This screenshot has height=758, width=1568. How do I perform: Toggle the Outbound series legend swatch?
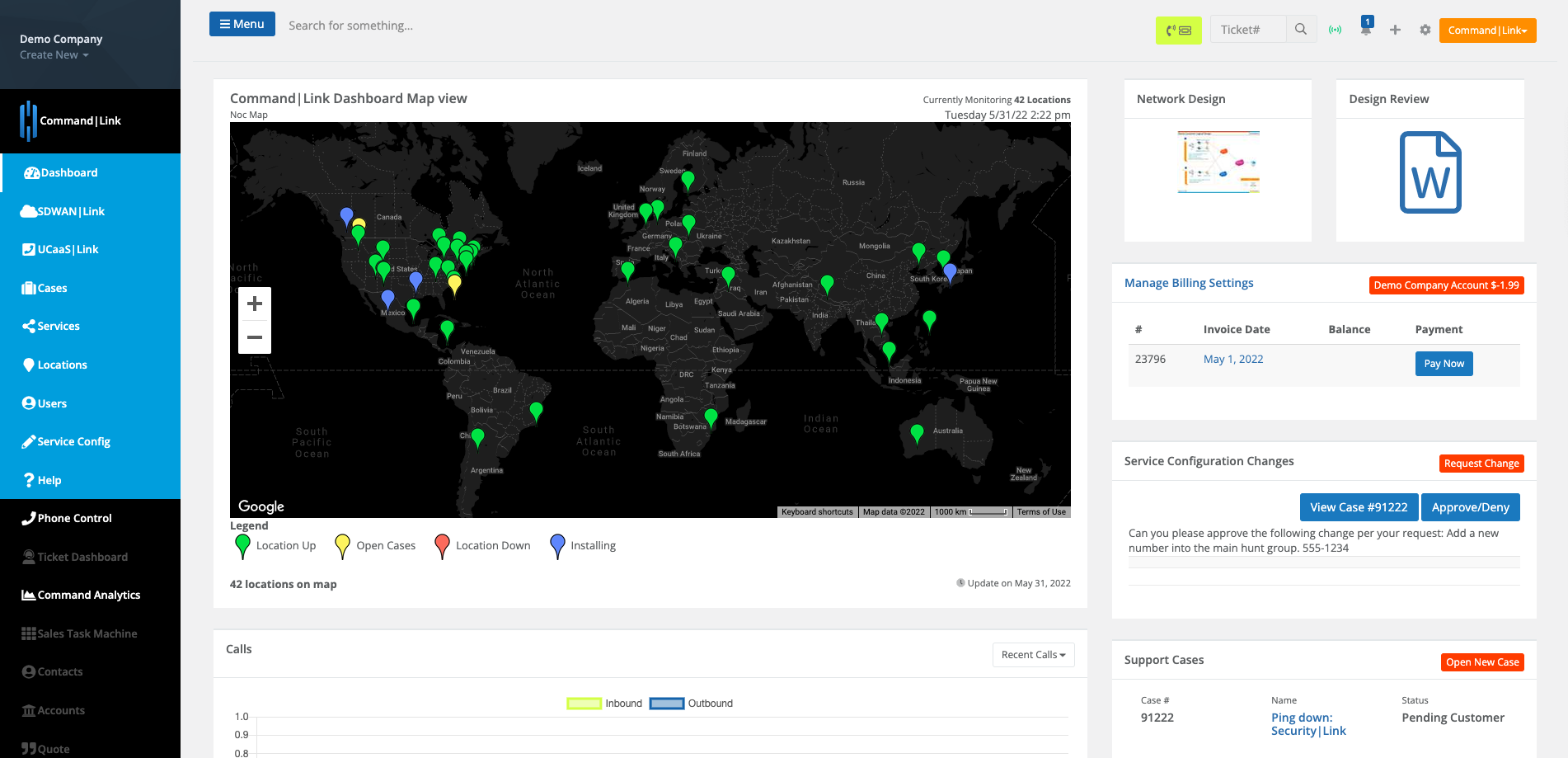[667, 704]
